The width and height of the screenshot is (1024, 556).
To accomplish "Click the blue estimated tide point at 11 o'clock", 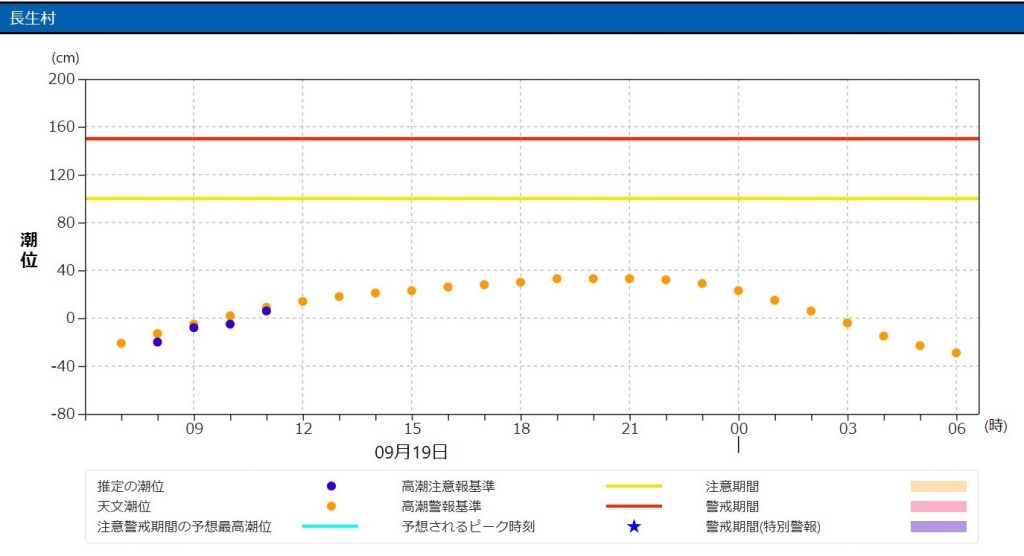I will point(266,311).
